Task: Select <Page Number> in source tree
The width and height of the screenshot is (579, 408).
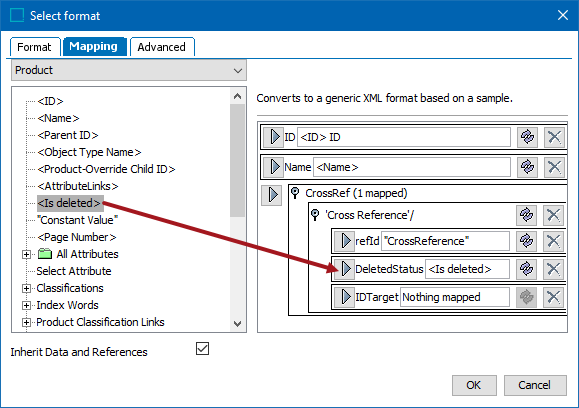Action: (x=77, y=237)
